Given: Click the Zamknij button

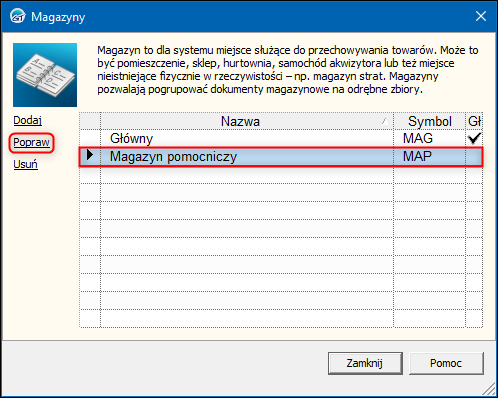Looking at the screenshot, I should [365, 363].
